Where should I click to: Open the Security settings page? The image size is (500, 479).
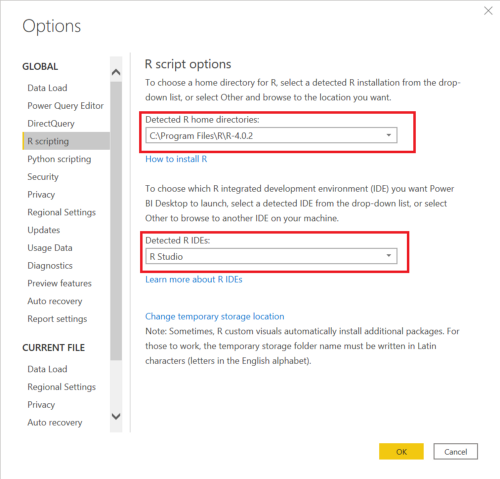tap(43, 177)
